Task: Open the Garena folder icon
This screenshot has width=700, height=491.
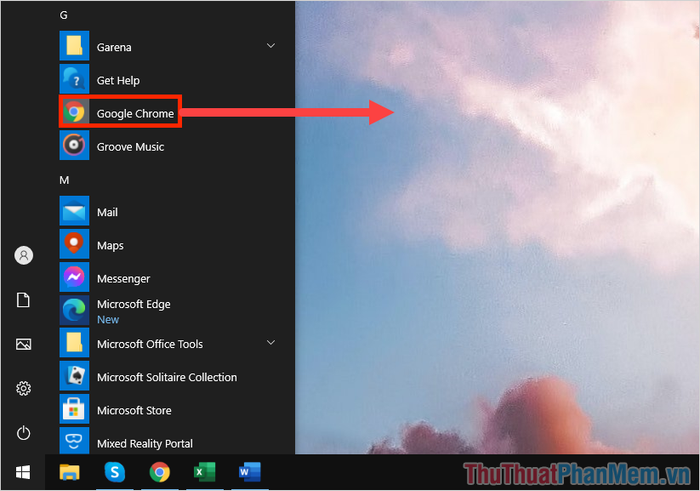Action: [74, 46]
